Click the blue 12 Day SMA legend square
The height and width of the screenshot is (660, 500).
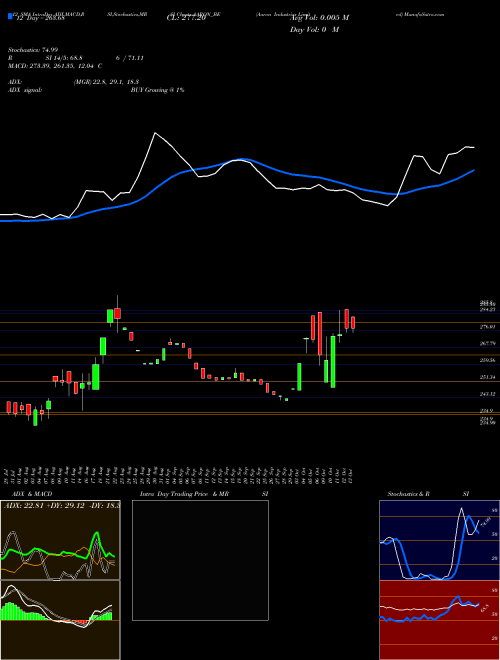click(x=11, y=16)
